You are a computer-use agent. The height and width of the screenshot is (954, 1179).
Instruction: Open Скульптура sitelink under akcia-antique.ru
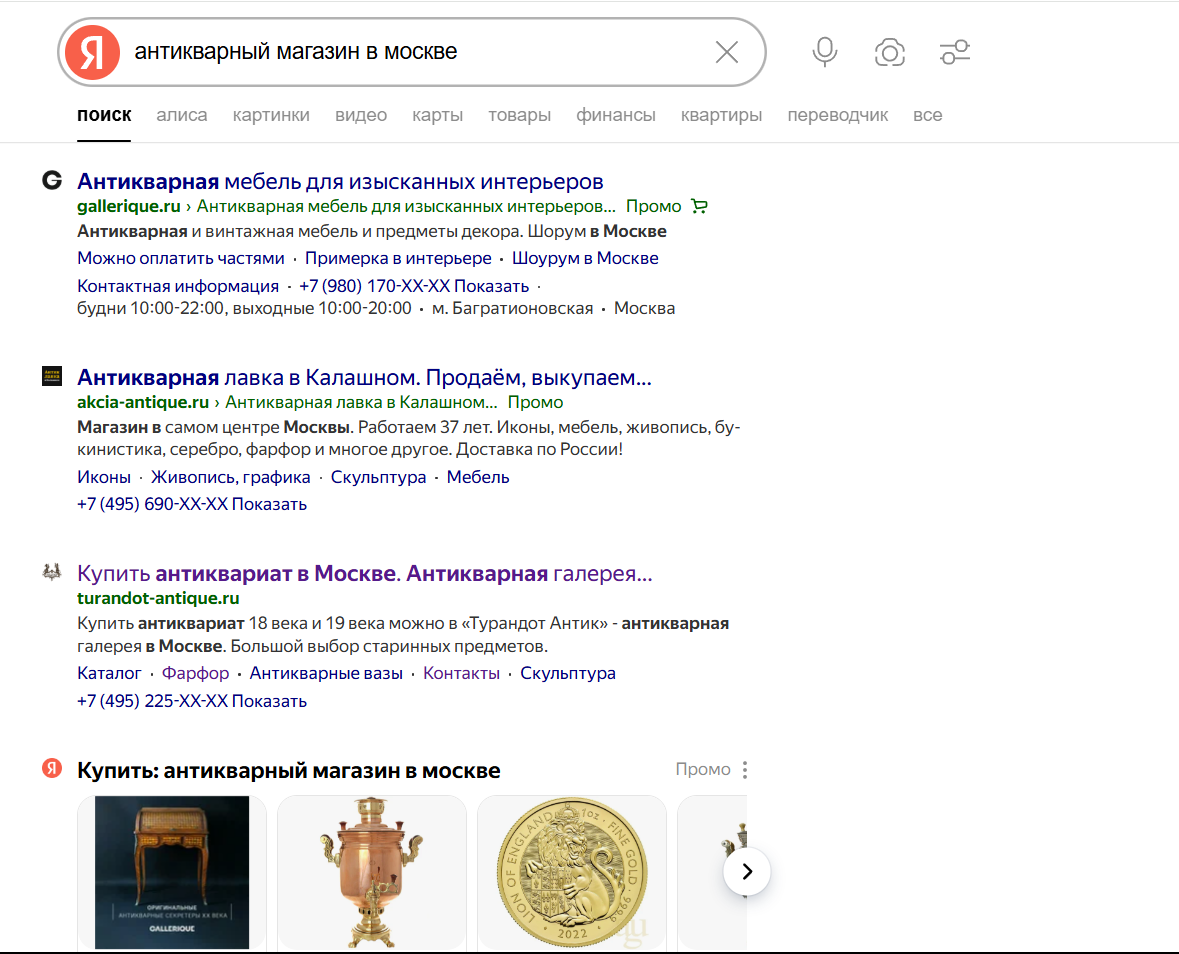[x=378, y=477]
